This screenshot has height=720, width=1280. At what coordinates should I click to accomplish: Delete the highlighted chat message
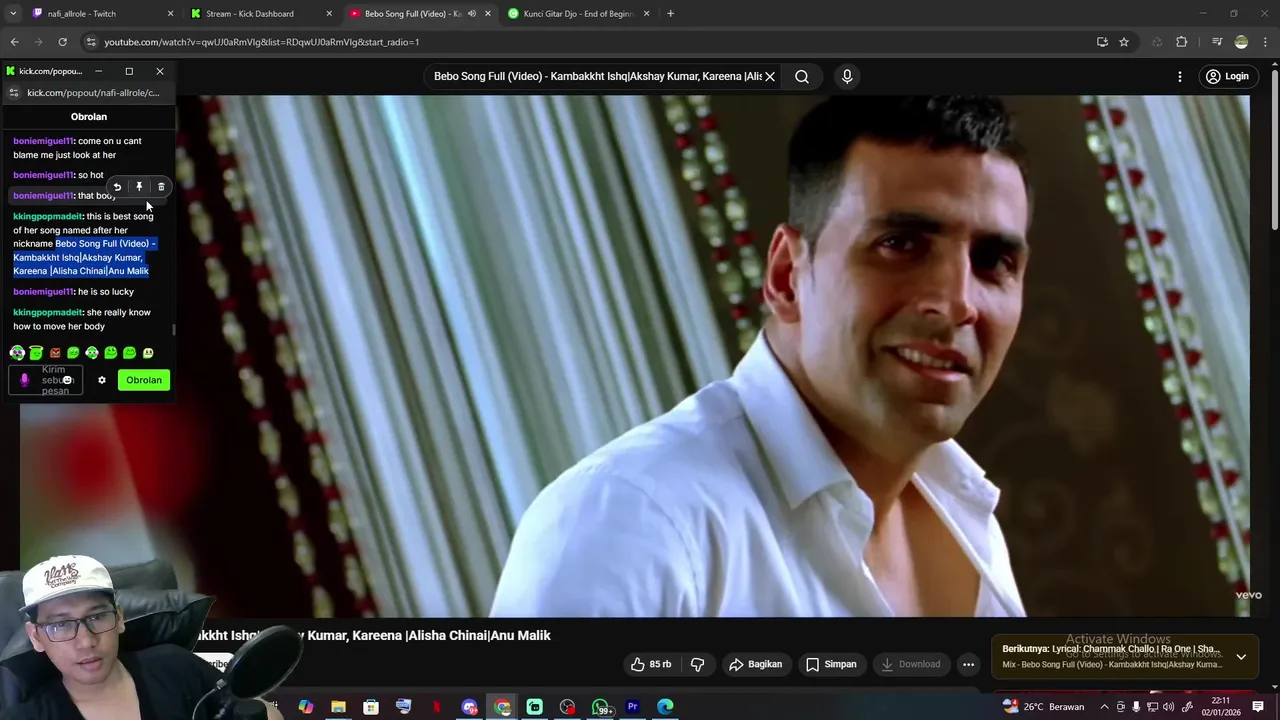click(161, 187)
